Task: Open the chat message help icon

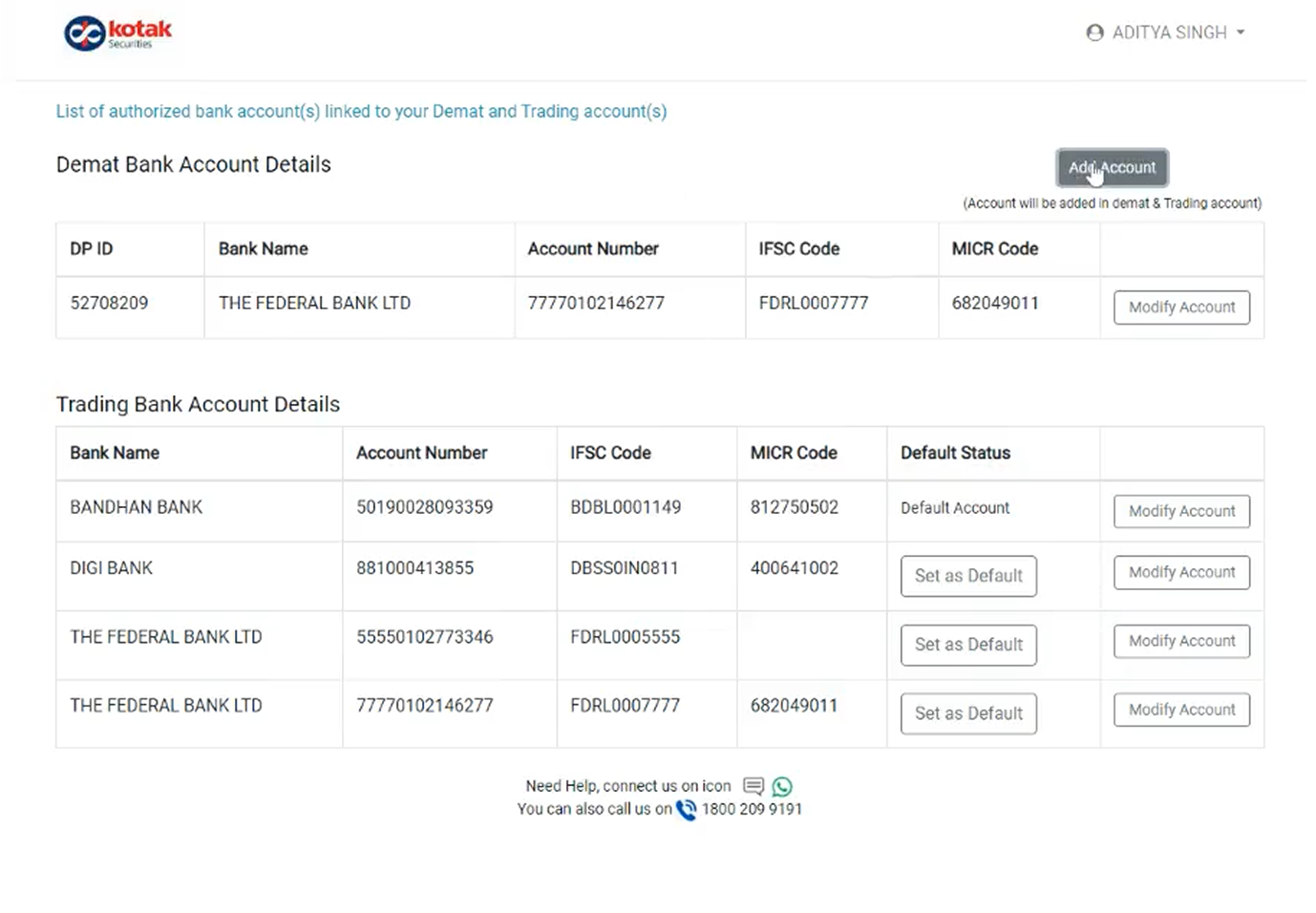Action: click(x=754, y=786)
